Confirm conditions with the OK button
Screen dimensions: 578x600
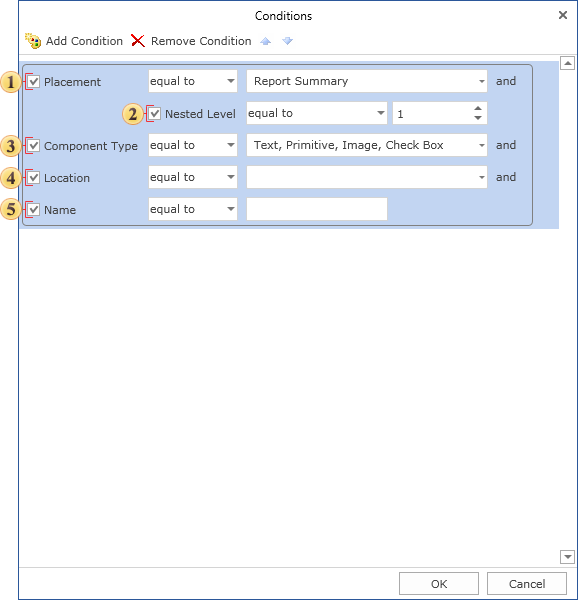pyautogui.click(x=439, y=584)
